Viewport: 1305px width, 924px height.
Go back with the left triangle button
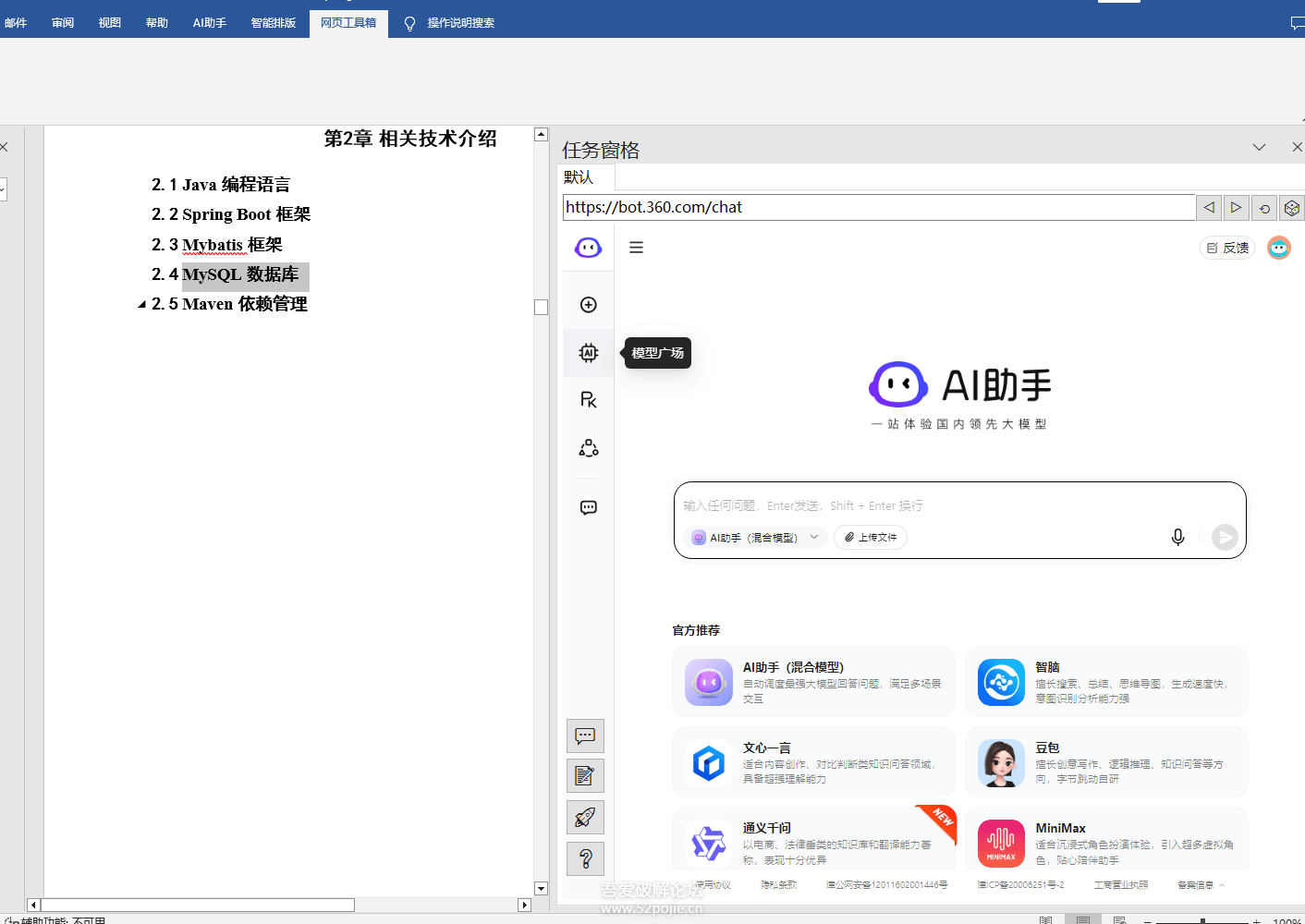pyautogui.click(x=1209, y=208)
